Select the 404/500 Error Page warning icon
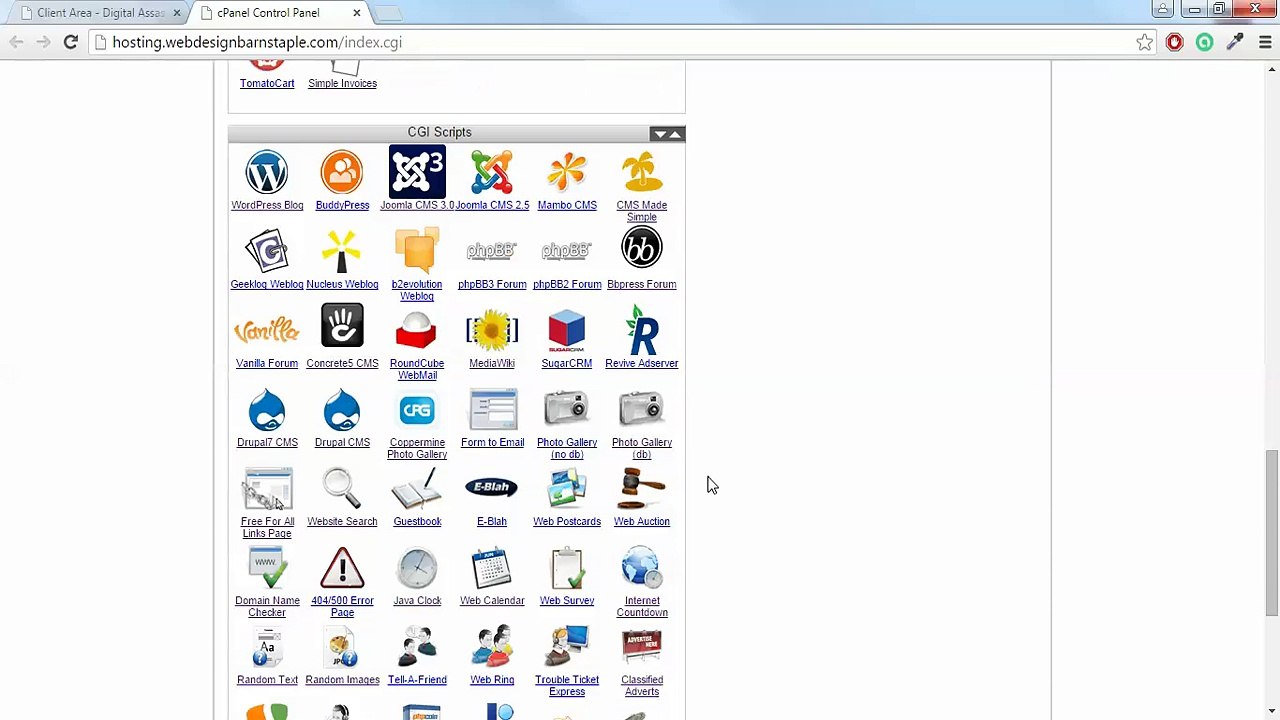 pyautogui.click(x=342, y=567)
